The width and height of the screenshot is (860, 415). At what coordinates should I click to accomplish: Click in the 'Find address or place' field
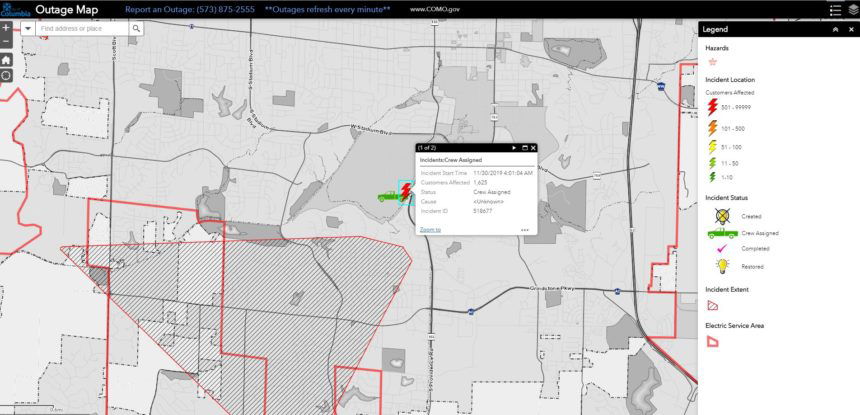[x=83, y=29]
